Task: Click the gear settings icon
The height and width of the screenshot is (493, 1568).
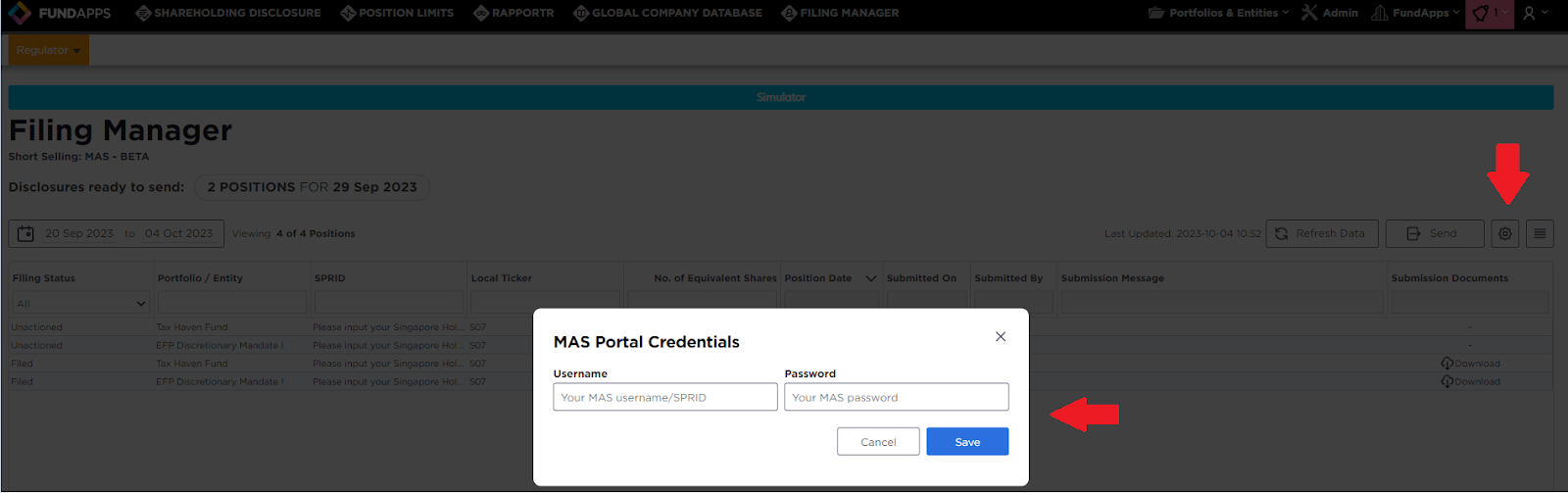Action: 1505,233
